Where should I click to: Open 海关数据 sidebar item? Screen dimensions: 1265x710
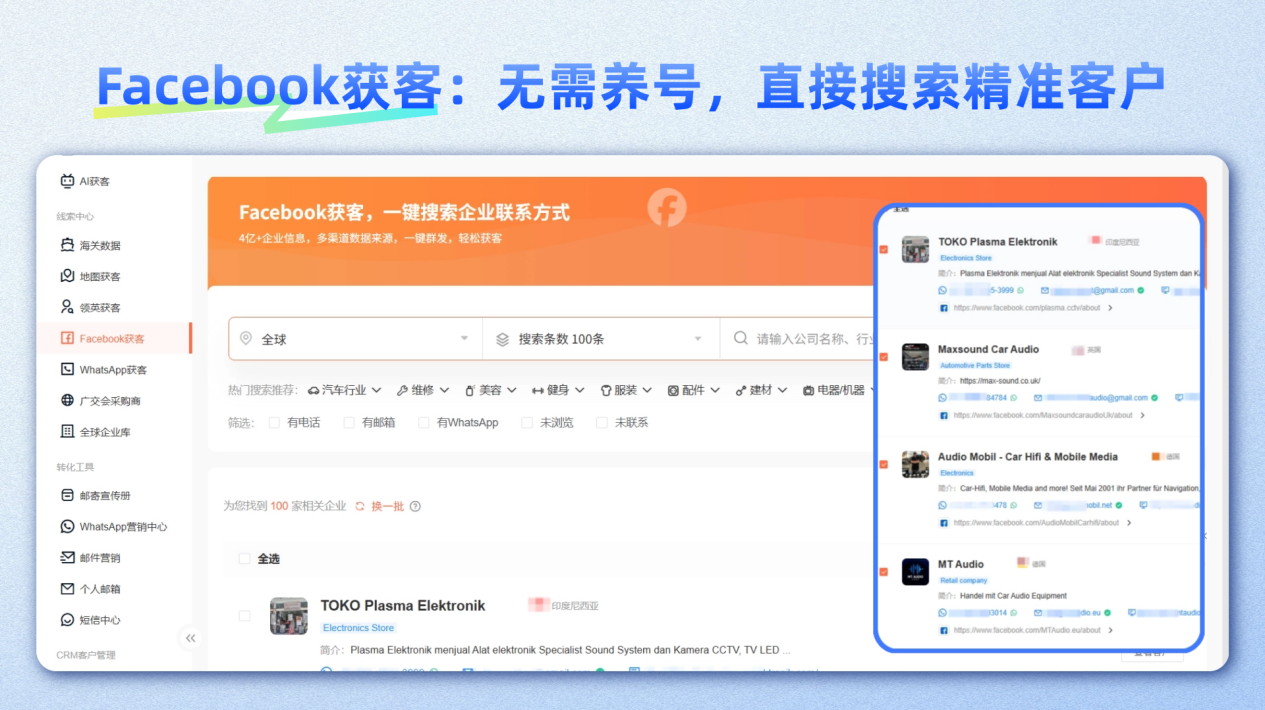(91, 245)
